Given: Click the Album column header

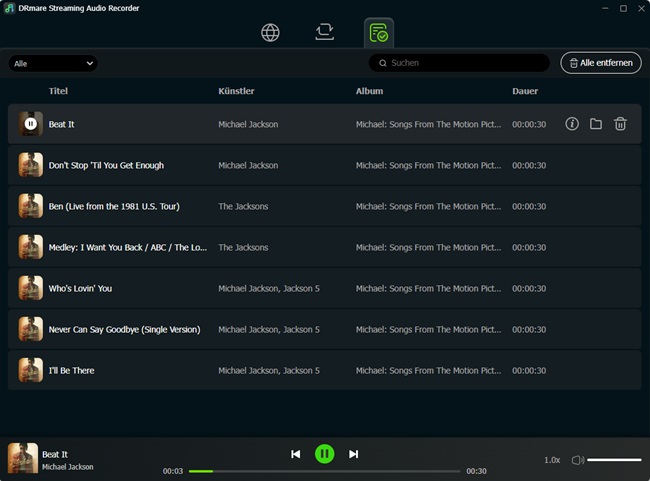Looking at the screenshot, I should [369, 91].
